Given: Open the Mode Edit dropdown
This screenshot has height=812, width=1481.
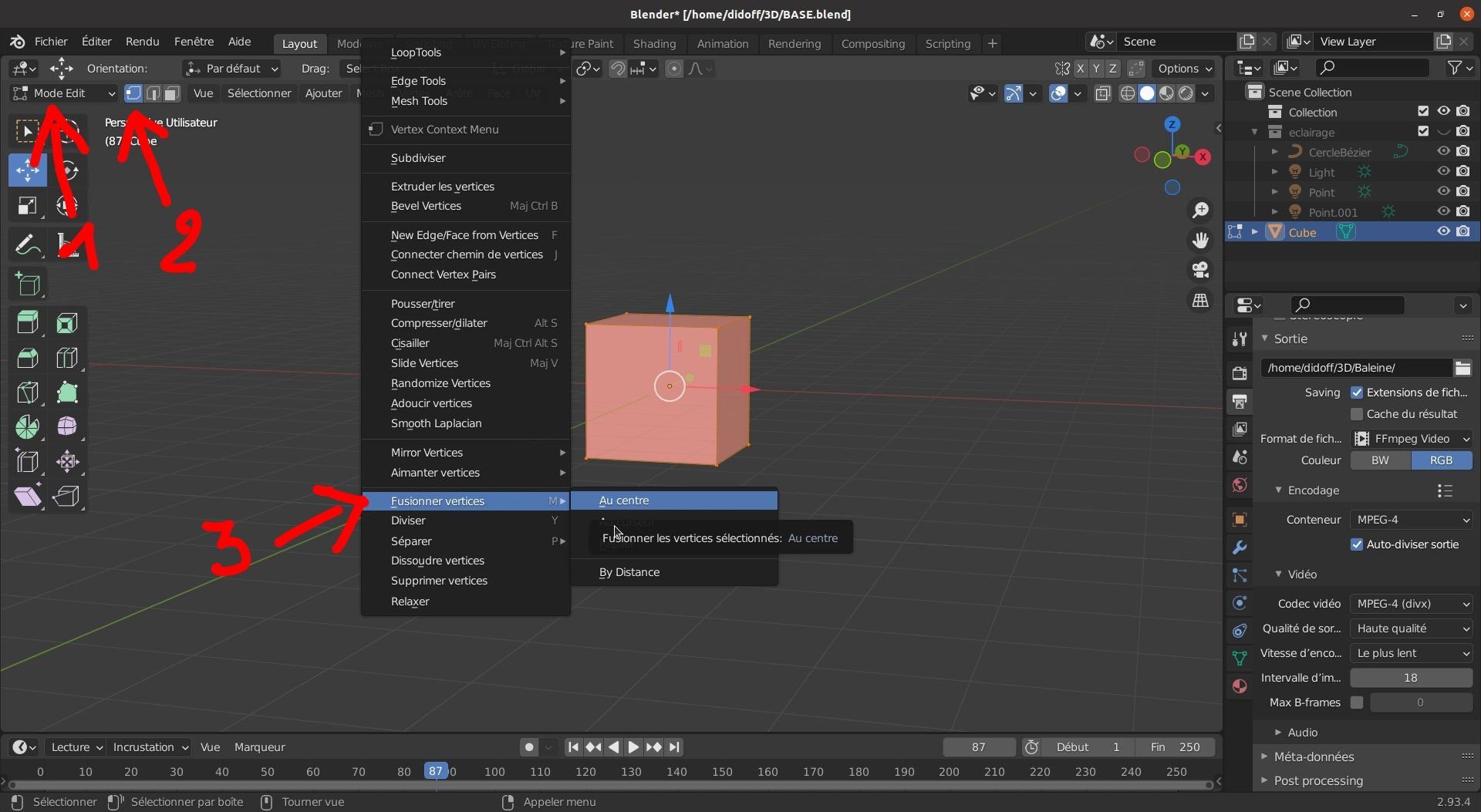Looking at the screenshot, I should point(64,93).
